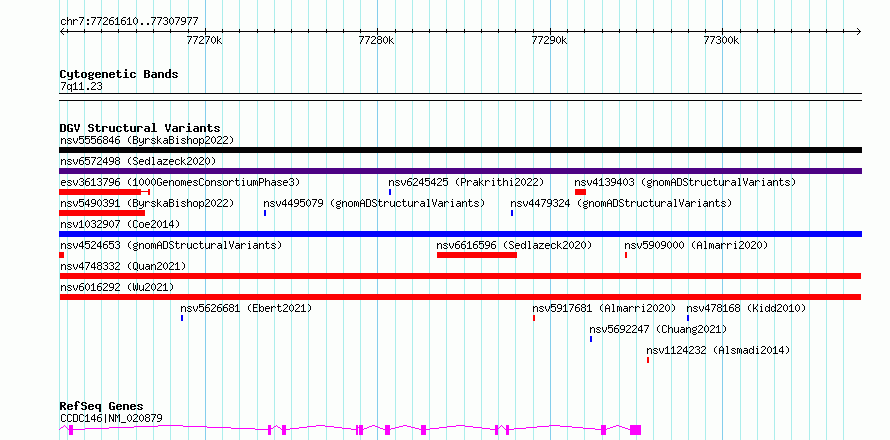Click the nsv6016292 Wu2021 label
Image resolution: width=890 pixels, height=440 pixels.
click(117, 287)
